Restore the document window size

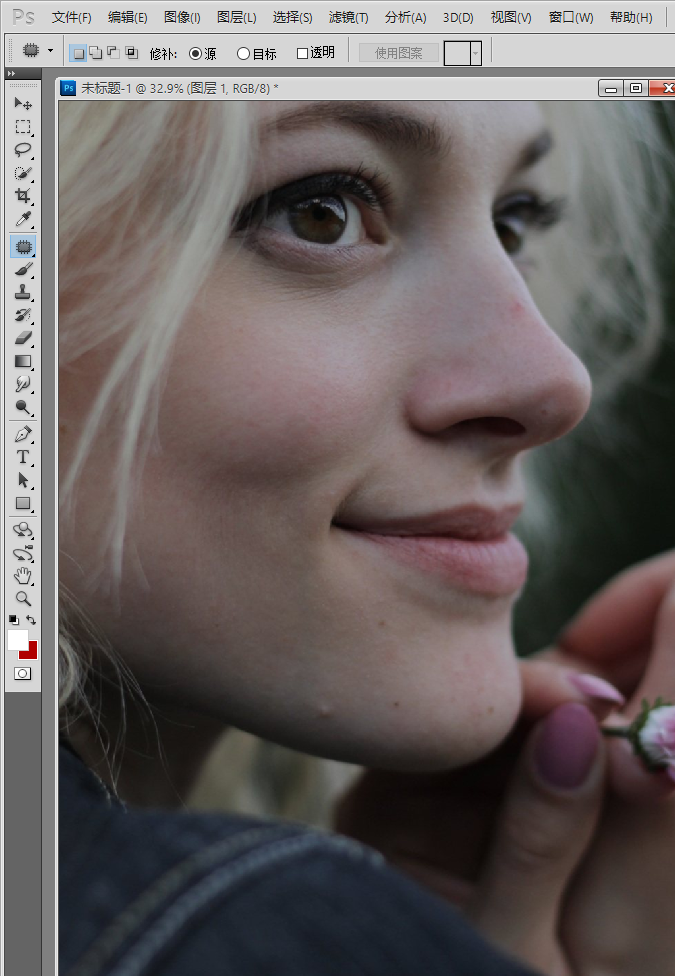[636, 88]
